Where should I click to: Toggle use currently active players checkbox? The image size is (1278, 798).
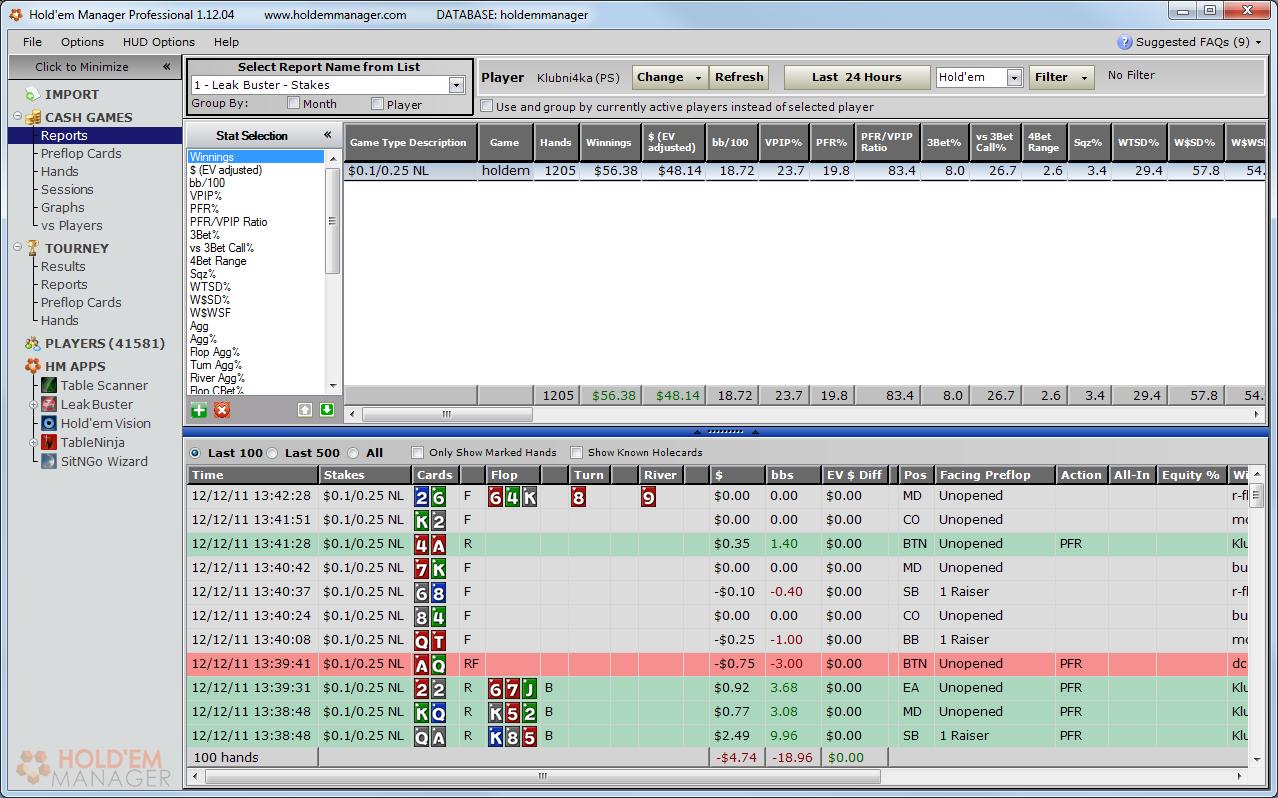click(486, 106)
